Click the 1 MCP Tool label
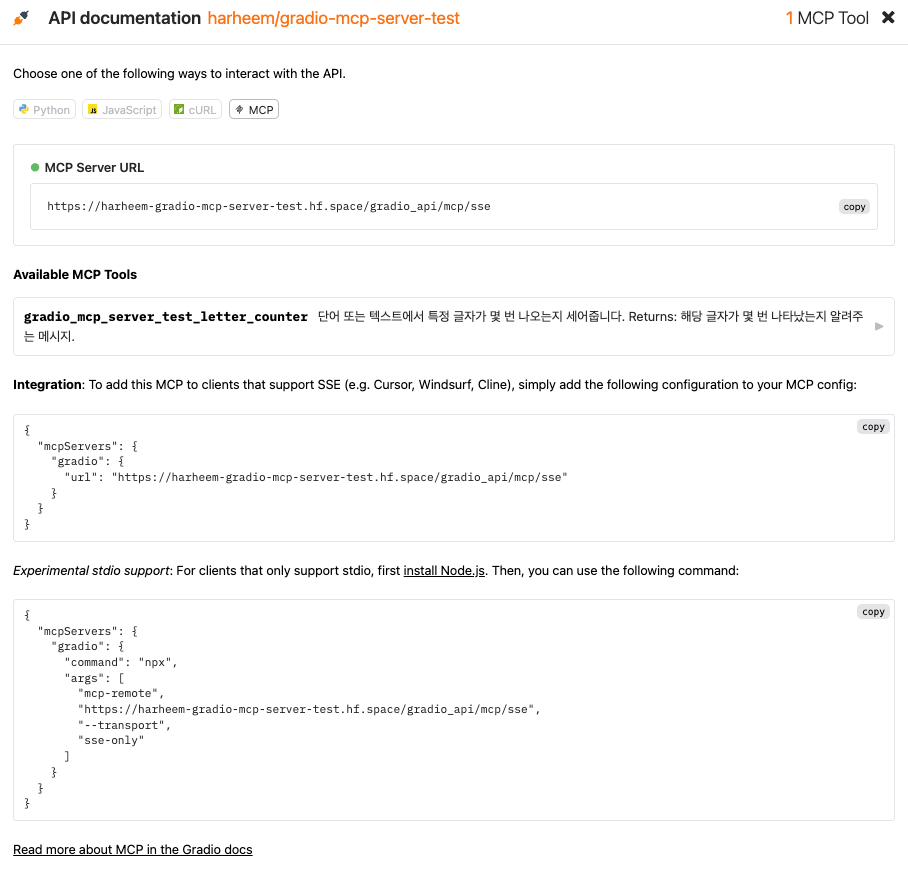The height and width of the screenshot is (874, 908). 827,18
